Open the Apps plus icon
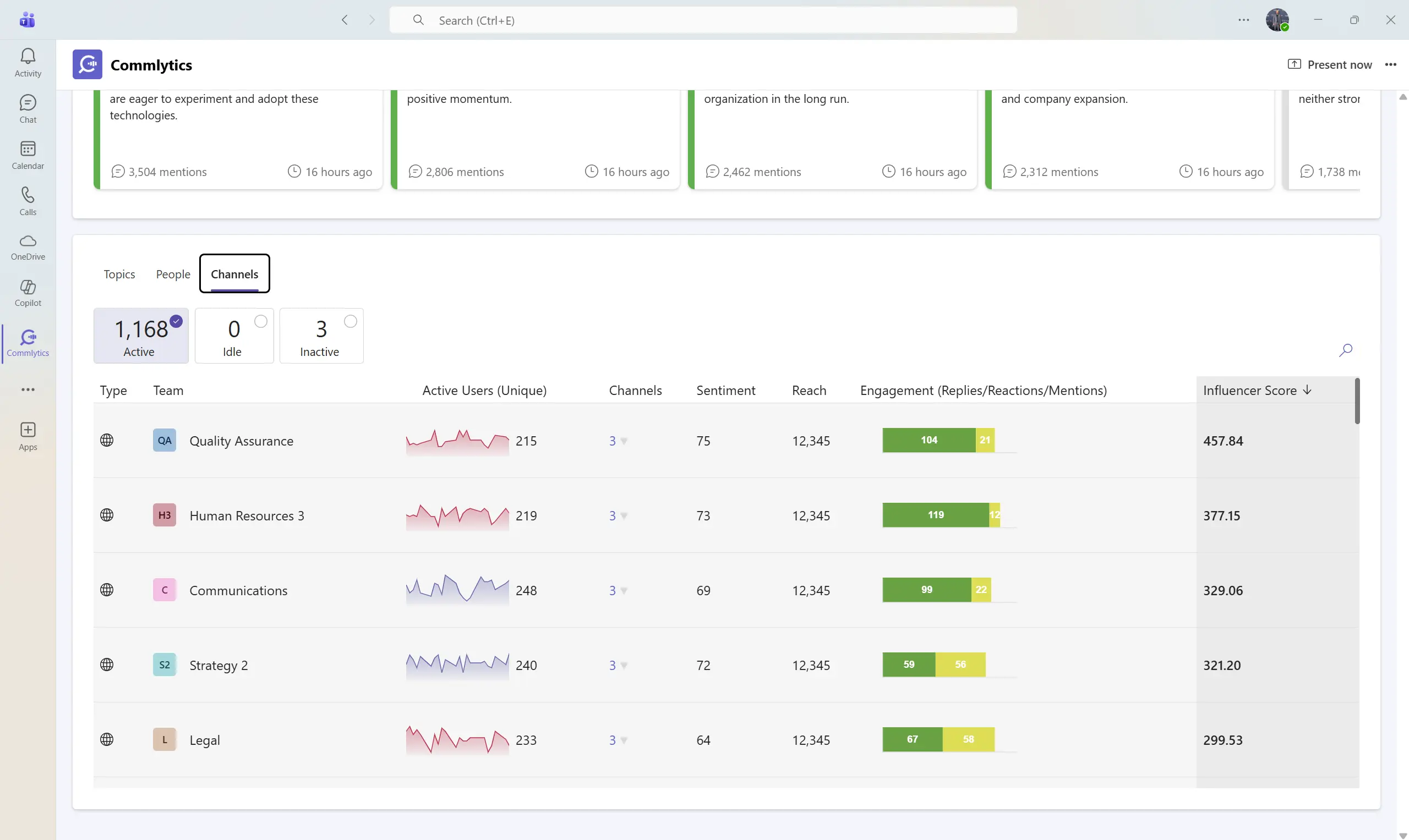Viewport: 1409px width, 840px height. (28, 436)
